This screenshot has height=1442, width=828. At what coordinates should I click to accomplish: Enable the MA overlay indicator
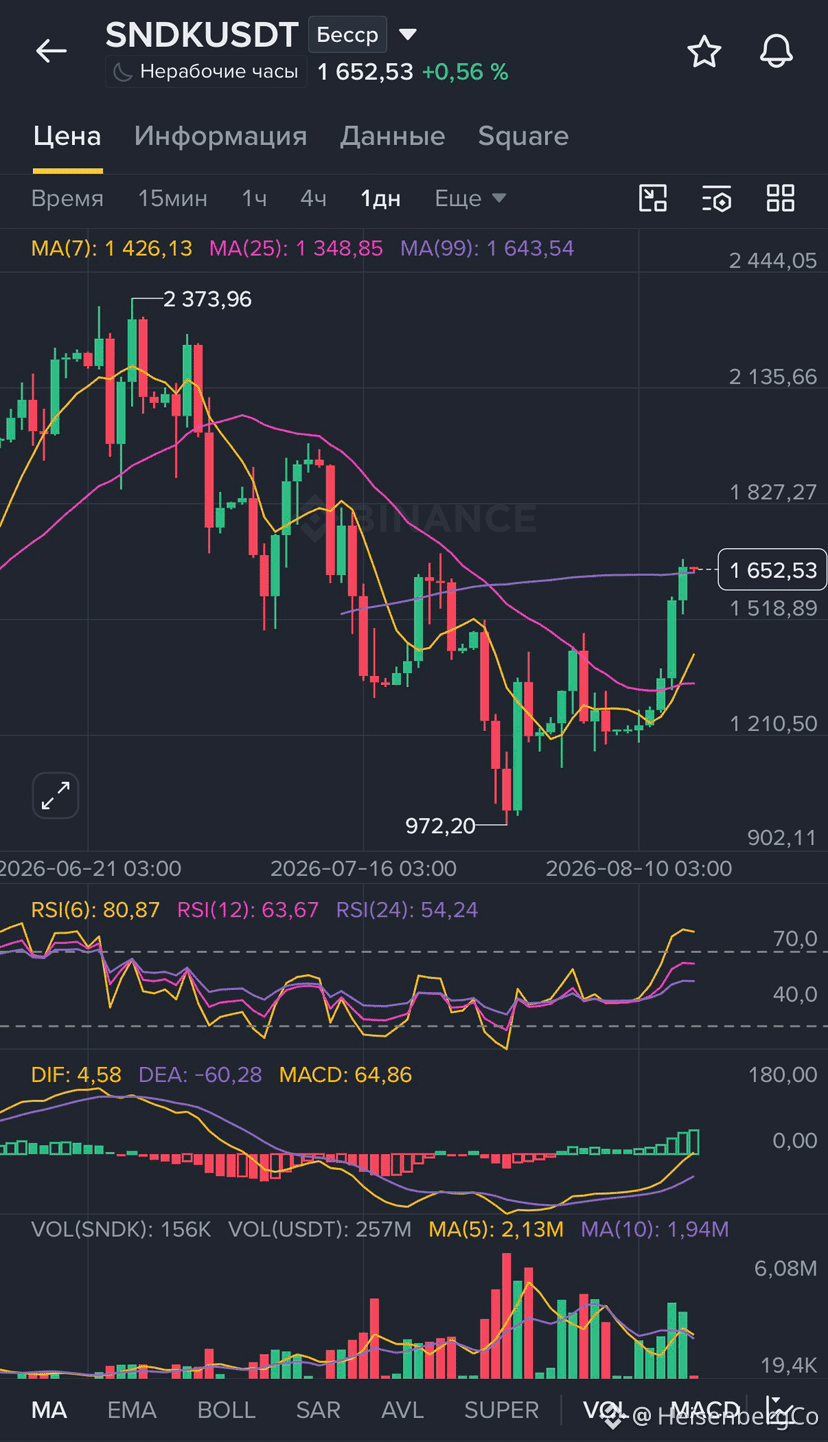click(49, 1410)
